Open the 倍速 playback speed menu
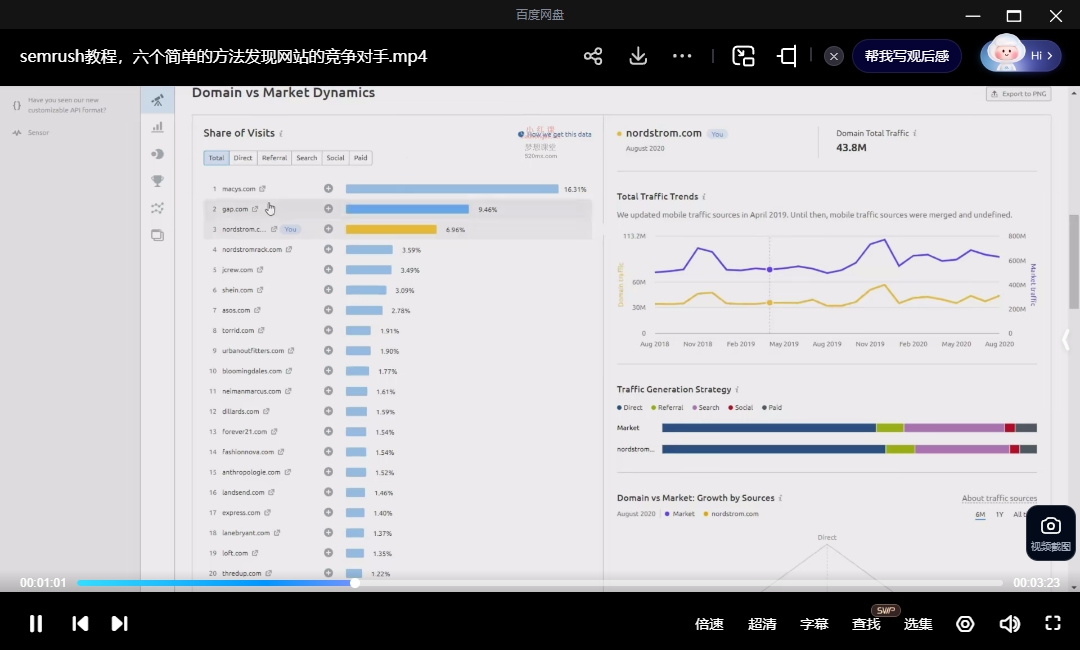 point(709,624)
